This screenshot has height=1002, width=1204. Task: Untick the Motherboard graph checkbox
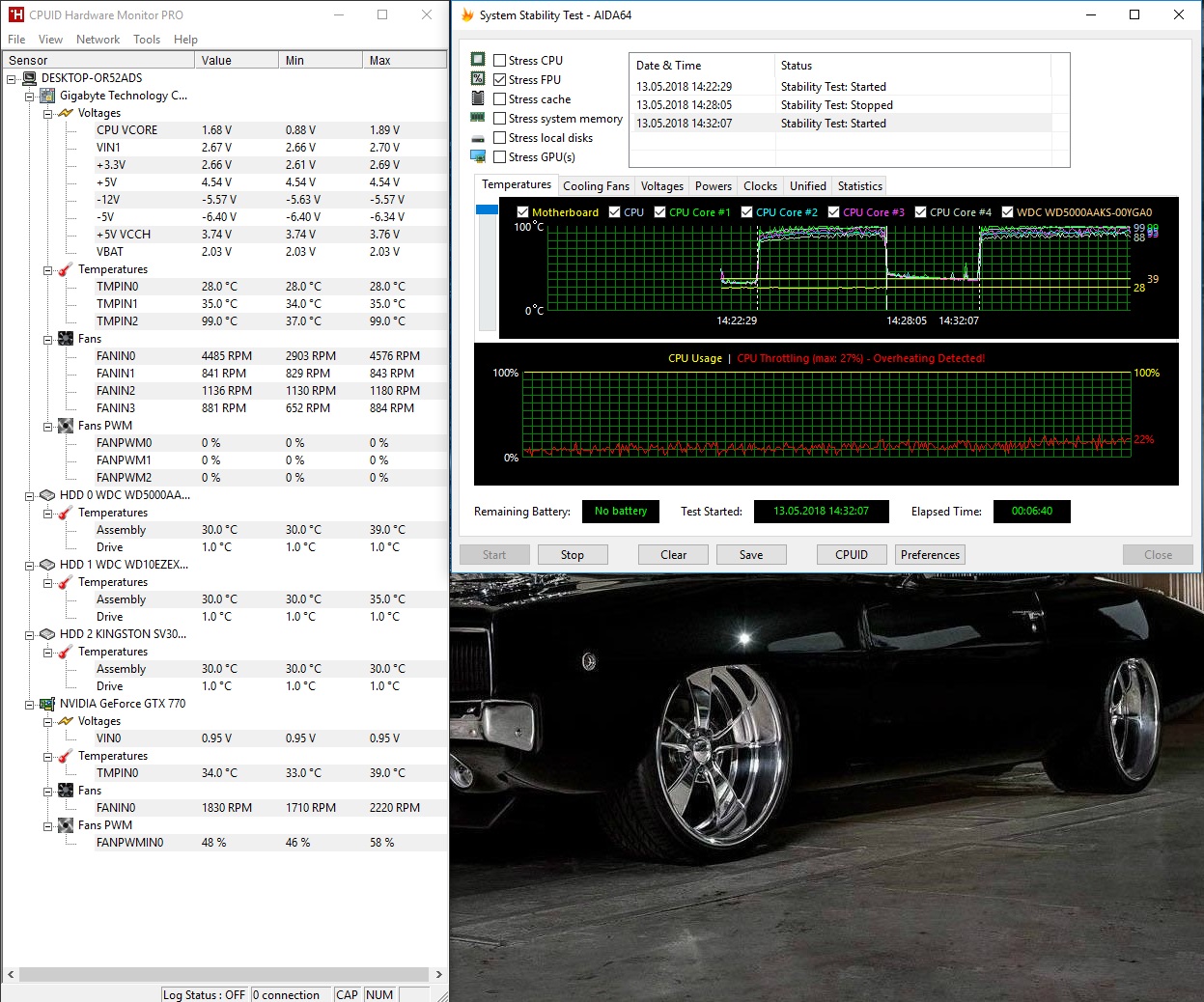tap(522, 212)
